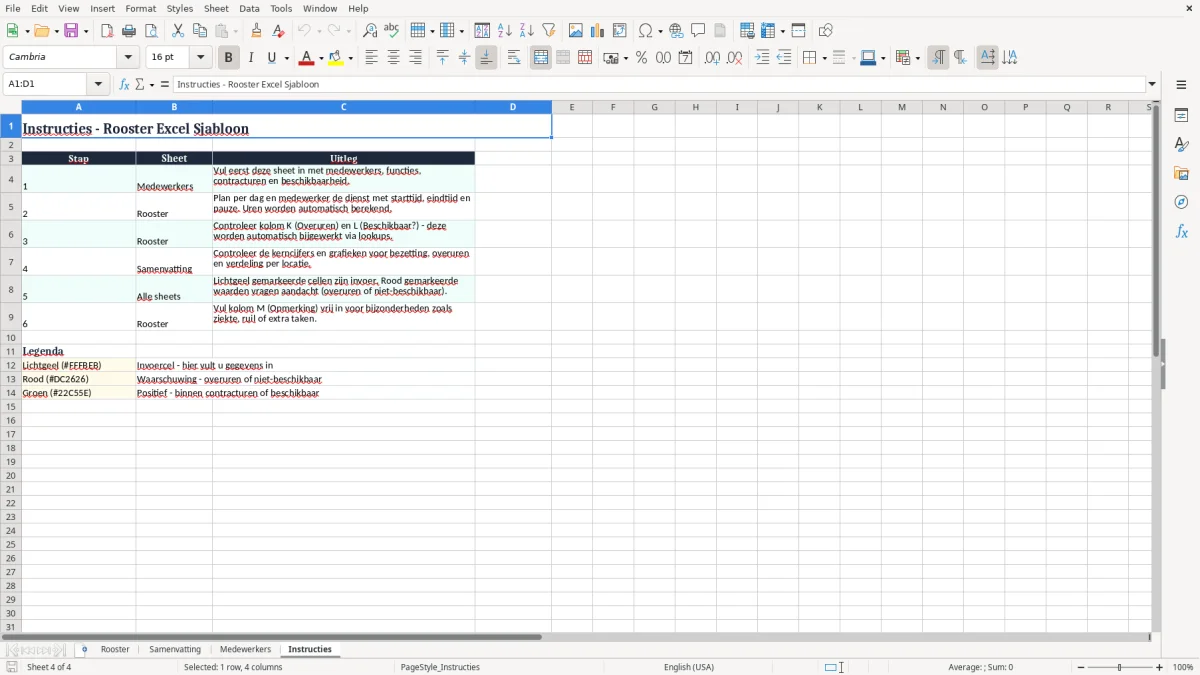This screenshot has width=1200, height=675.
Task: Toggle Underline formatting
Action: (271, 58)
